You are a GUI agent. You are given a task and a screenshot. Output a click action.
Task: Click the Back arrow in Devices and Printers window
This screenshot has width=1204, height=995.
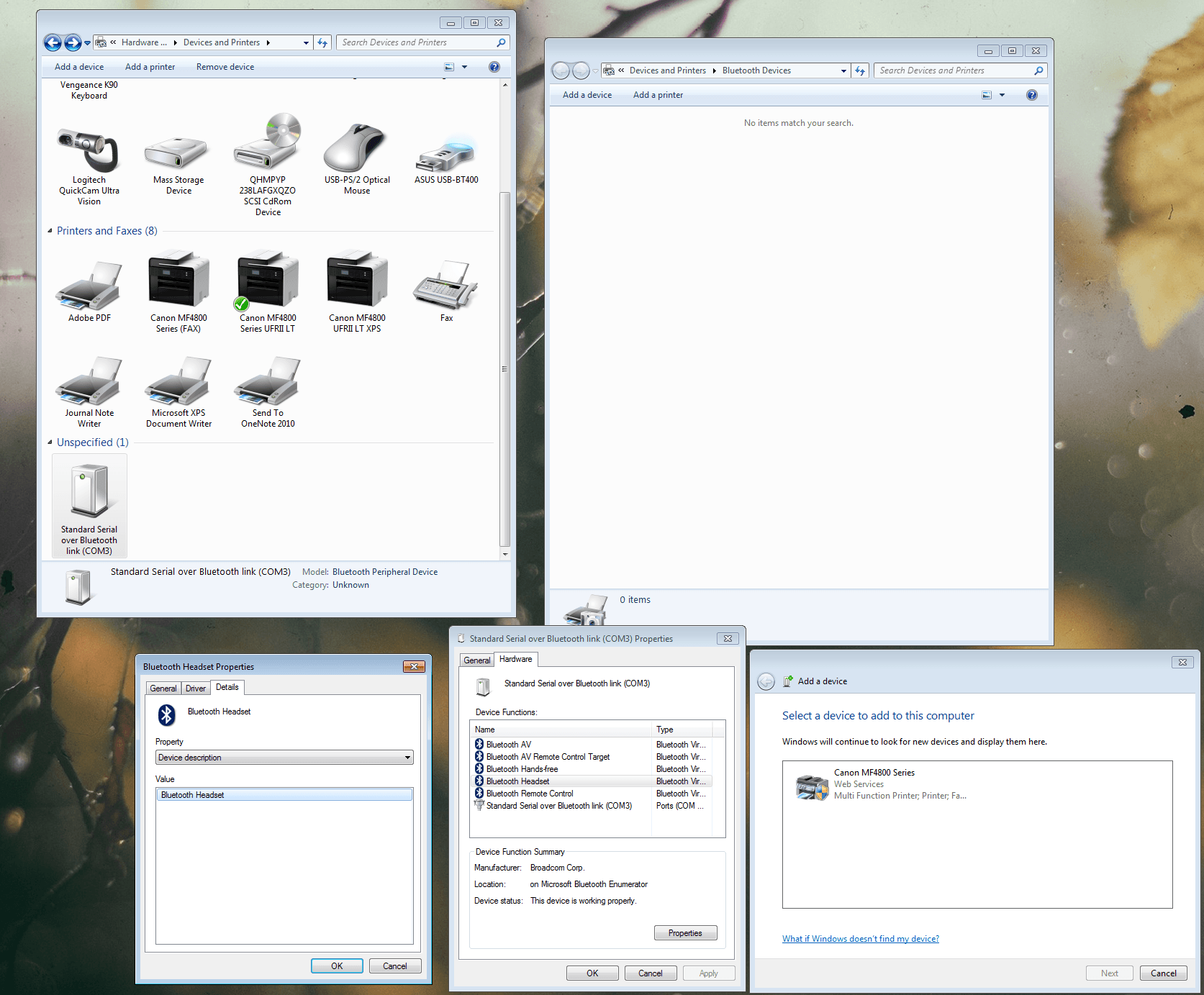[53, 42]
